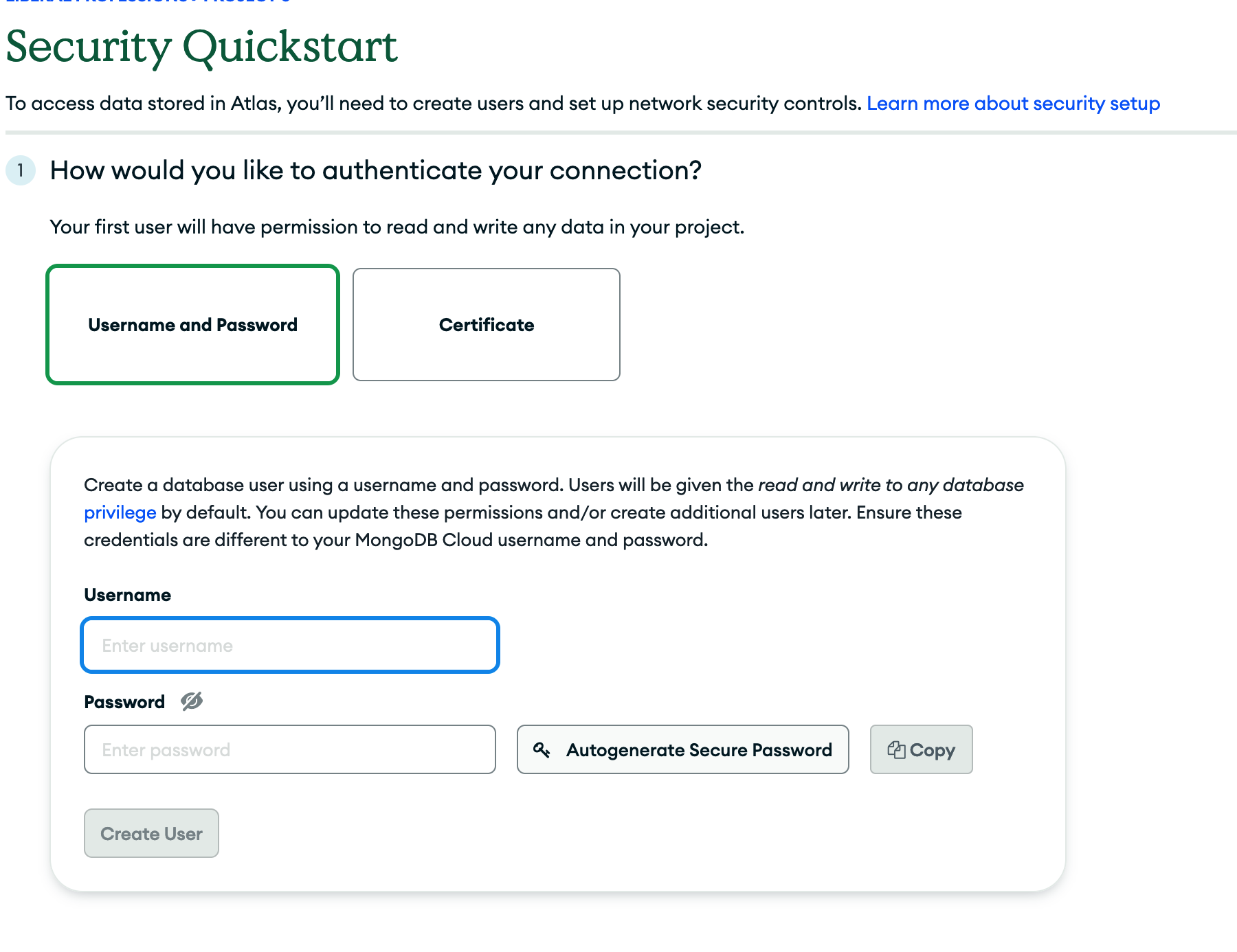Select Certificate authentication option
Image resolution: width=1237 pixels, height=952 pixels.
487,324
